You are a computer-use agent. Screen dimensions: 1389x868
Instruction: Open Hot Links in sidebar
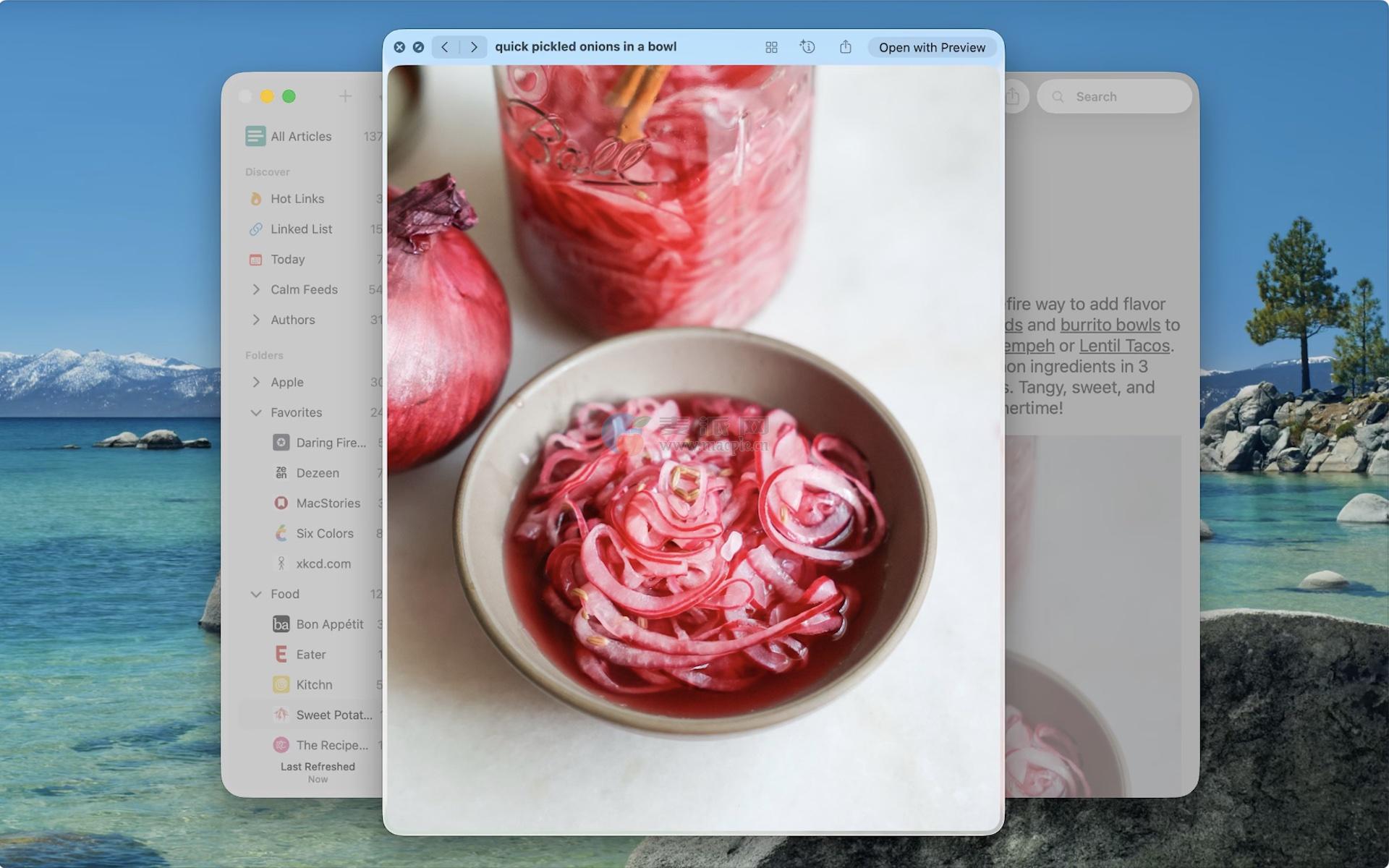pyautogui.click(x=297, y=199)
